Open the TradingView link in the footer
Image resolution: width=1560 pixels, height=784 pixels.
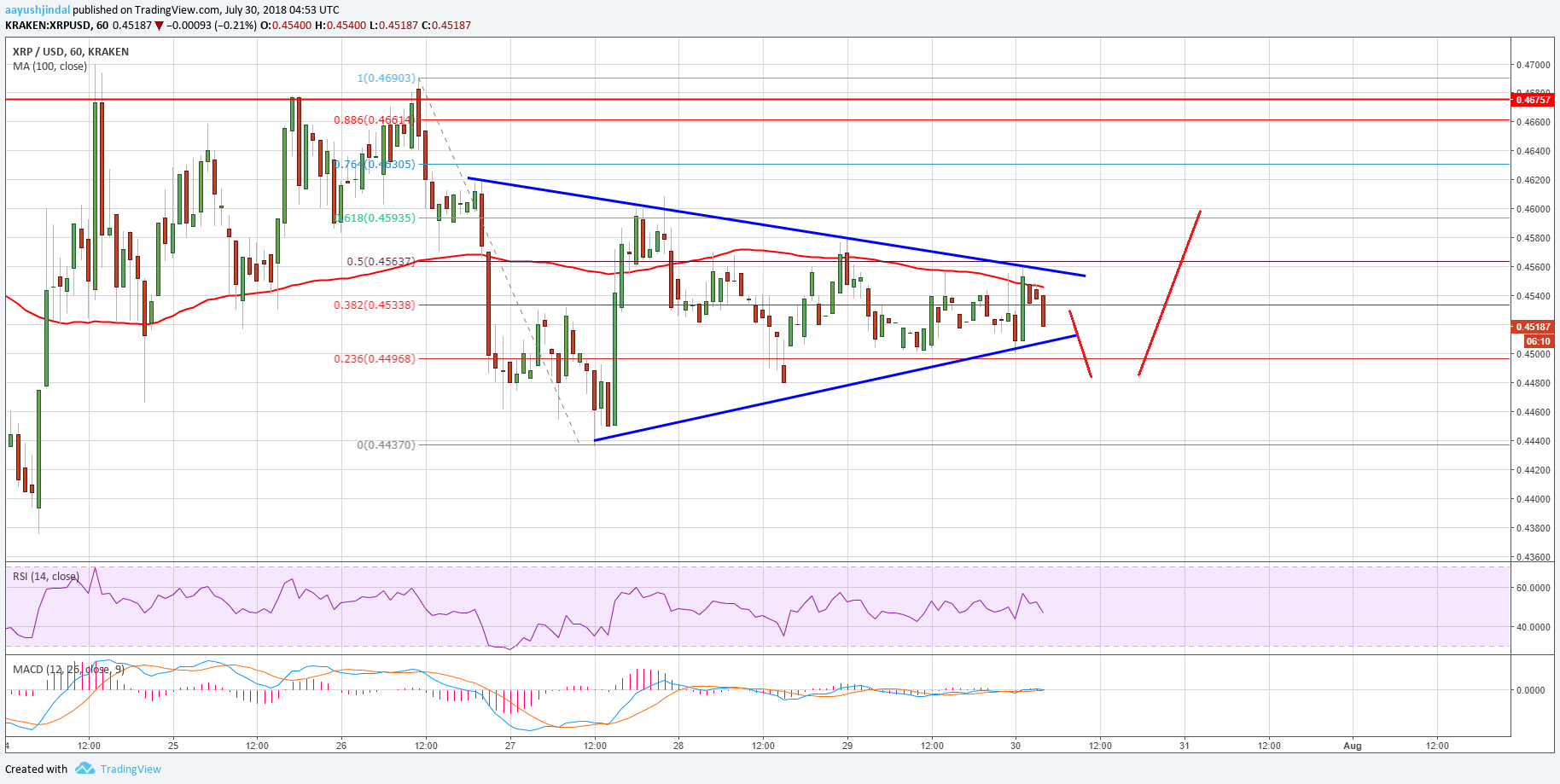[131, 769]
